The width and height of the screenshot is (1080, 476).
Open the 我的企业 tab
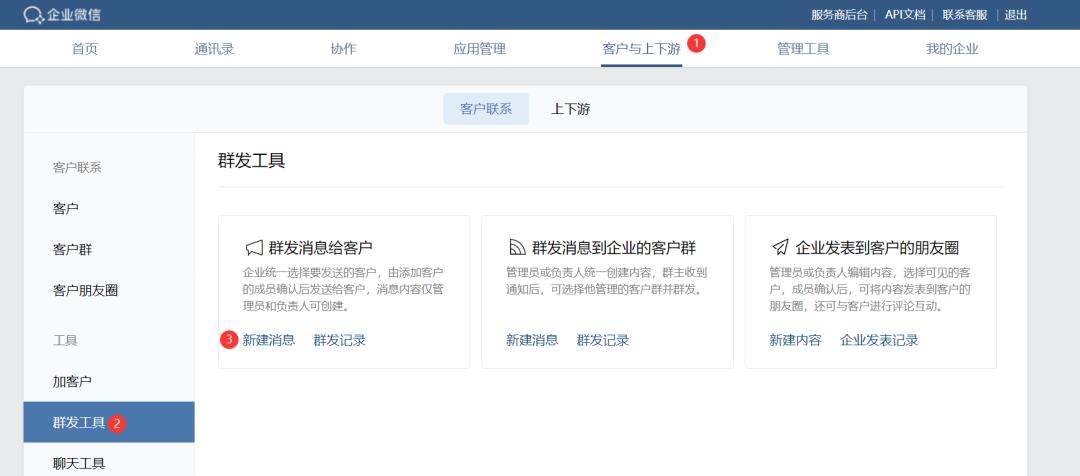(x=952, y=49)
